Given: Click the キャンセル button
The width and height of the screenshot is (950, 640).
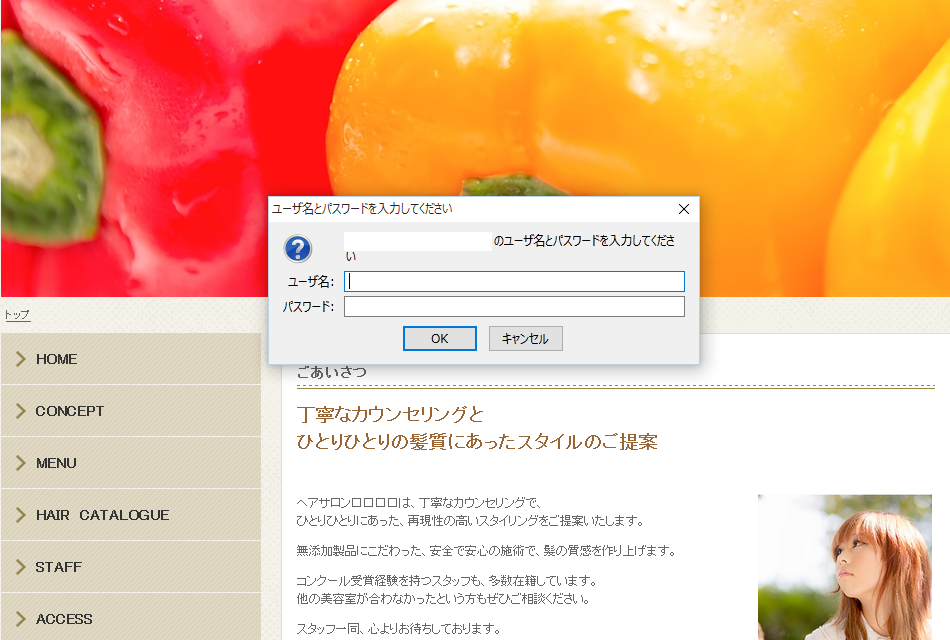Looking at the screenshot, I should 524,338.
